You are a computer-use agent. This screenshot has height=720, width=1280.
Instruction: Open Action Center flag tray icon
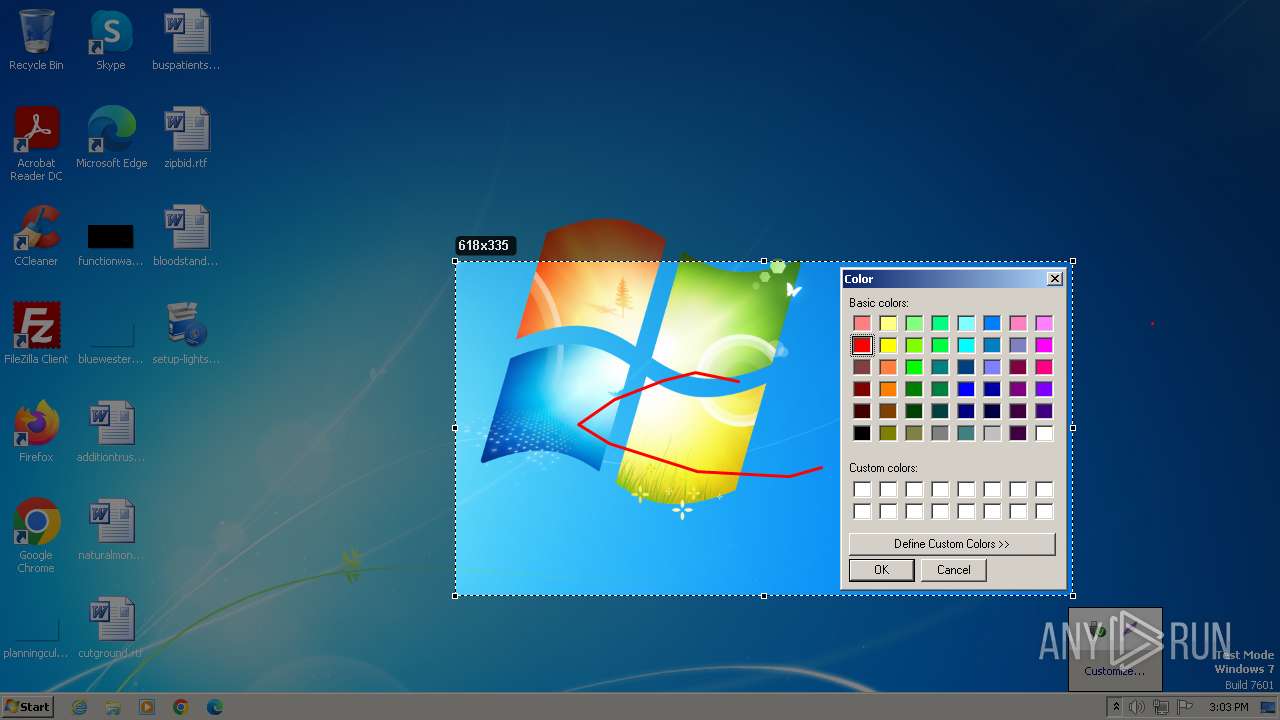pos(1185,707)
